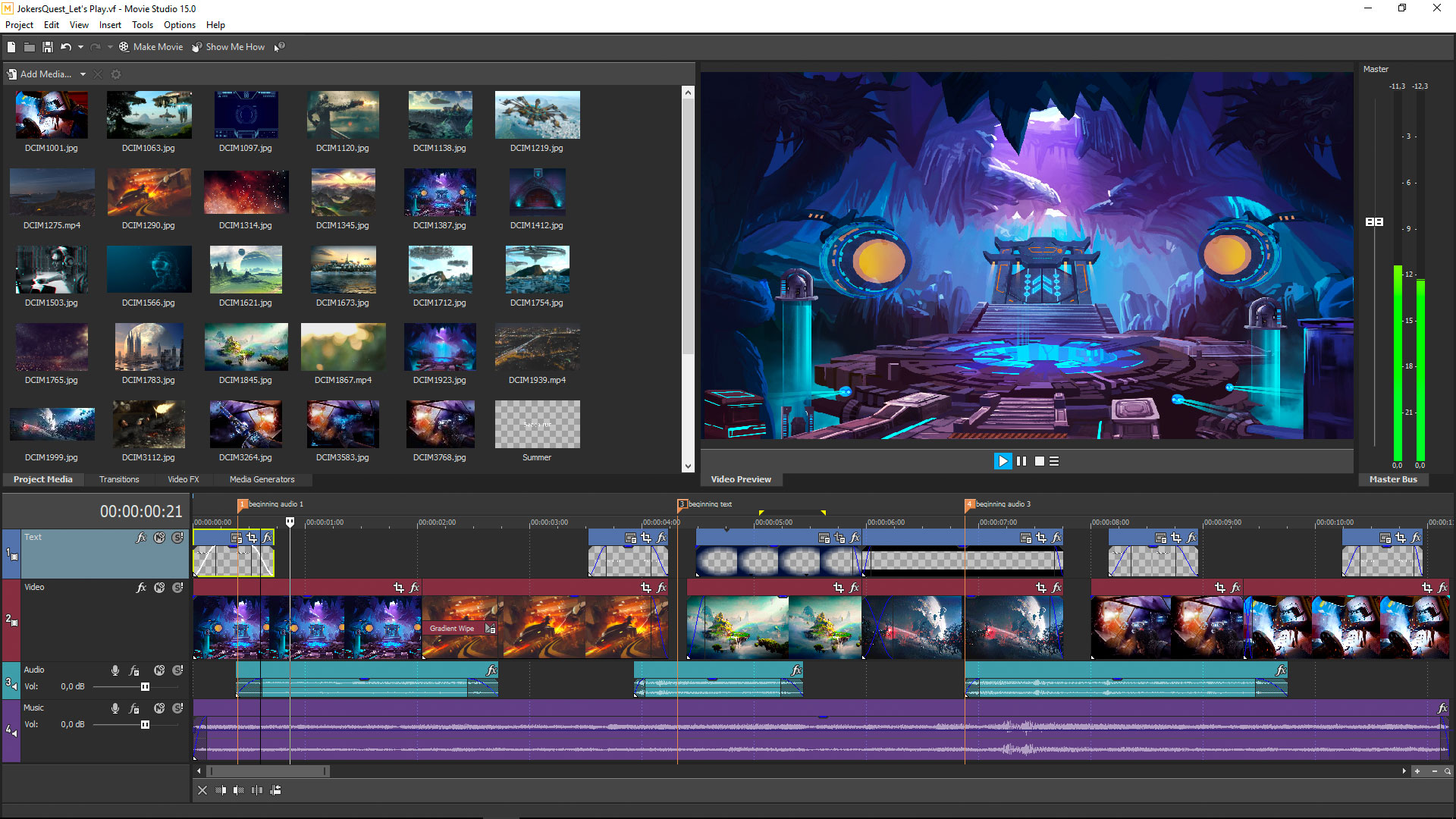
Task: Select the split tool below the timeline
Action: (257, 790)
